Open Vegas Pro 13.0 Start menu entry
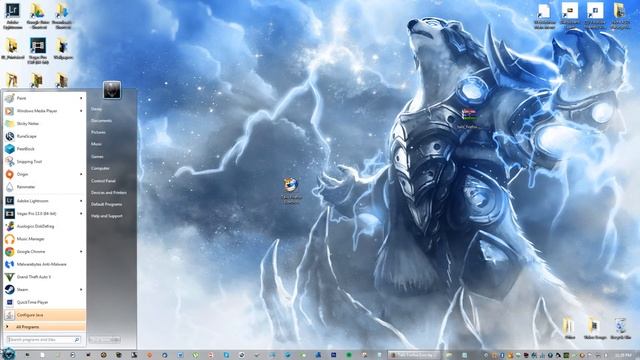Viewport: 640px width, 360px height. (44, 213)
